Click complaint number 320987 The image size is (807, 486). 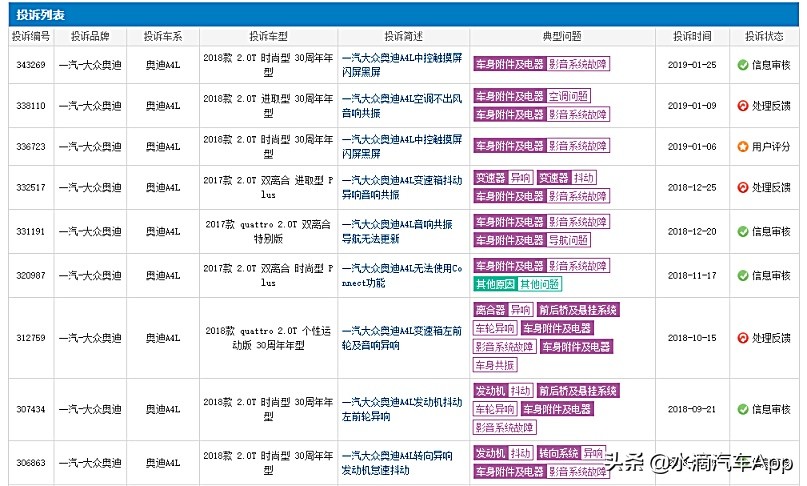pyautogui.click(x=31, y=275)
